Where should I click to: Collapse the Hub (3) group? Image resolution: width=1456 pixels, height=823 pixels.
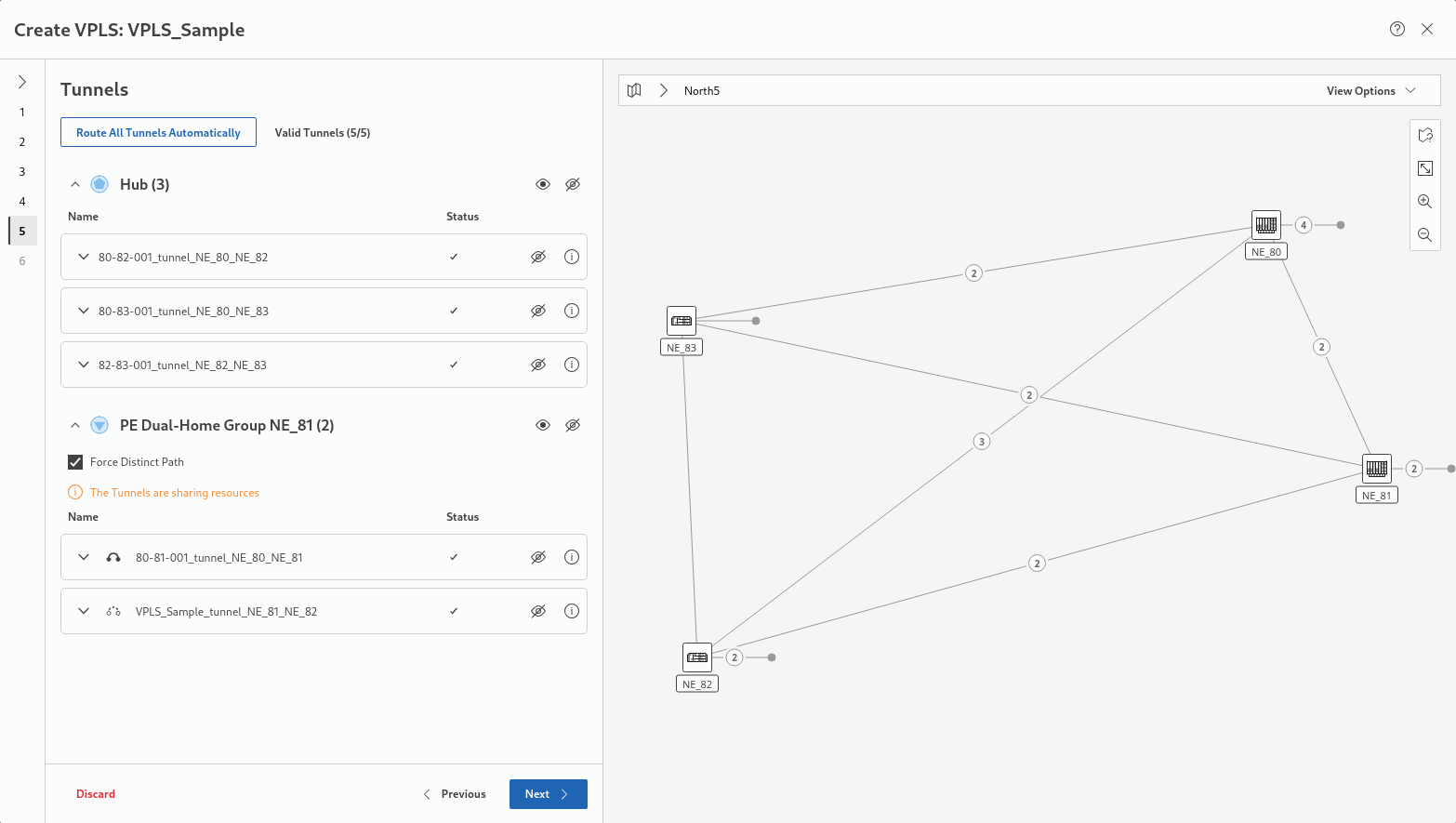[x=75, y=184]
